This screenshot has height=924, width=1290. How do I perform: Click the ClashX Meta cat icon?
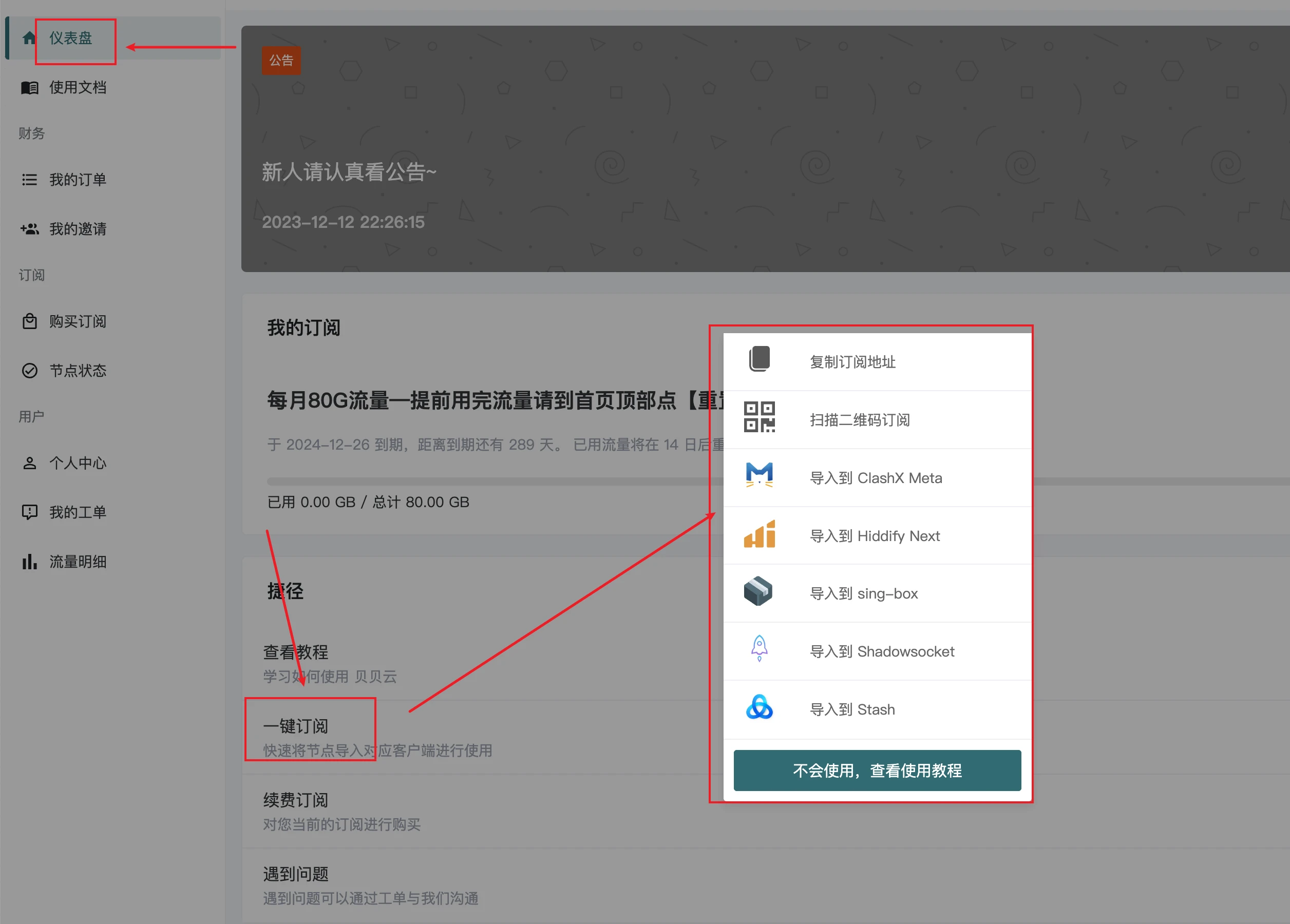pos(760,476)
